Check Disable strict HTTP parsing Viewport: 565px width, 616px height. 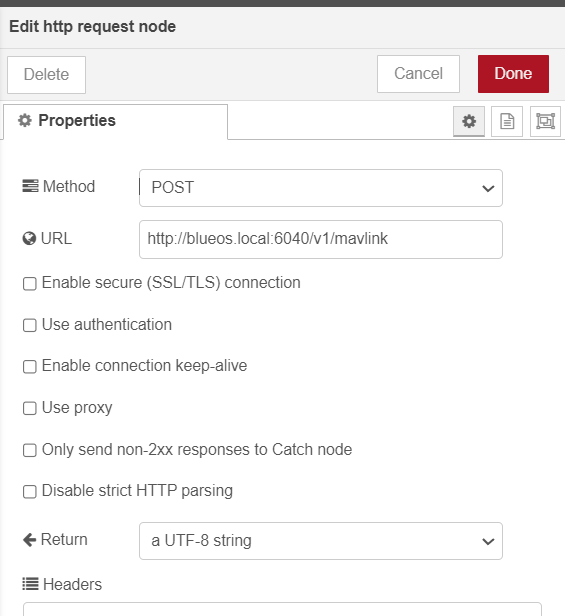[x=30, y=491]
